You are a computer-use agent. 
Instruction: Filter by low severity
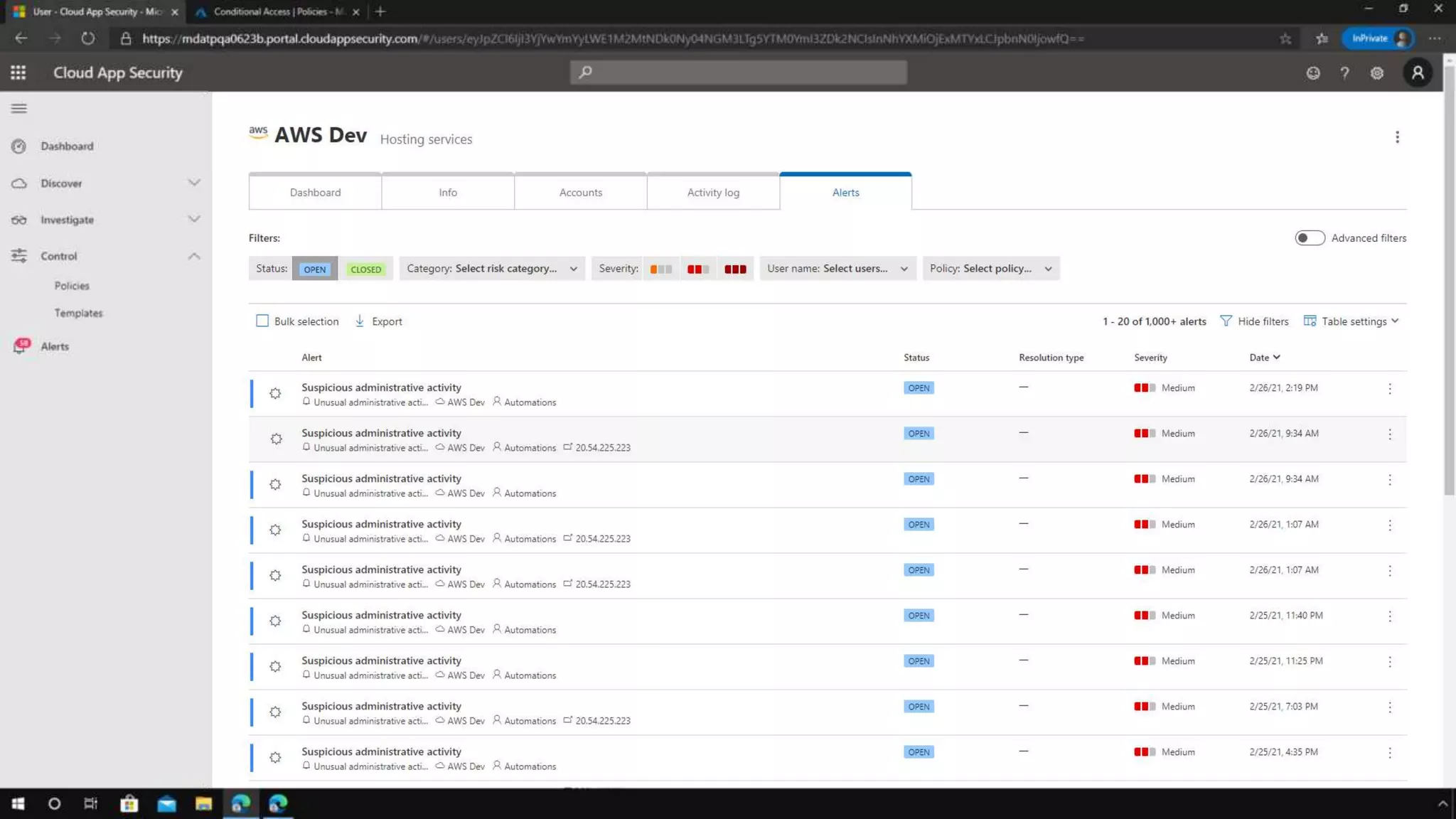pos(660,269)
